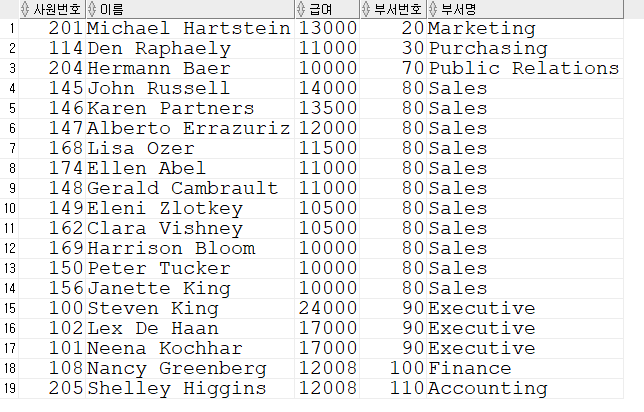
Task: Select the 부서명 column header
Action: [x=525, y=9]
